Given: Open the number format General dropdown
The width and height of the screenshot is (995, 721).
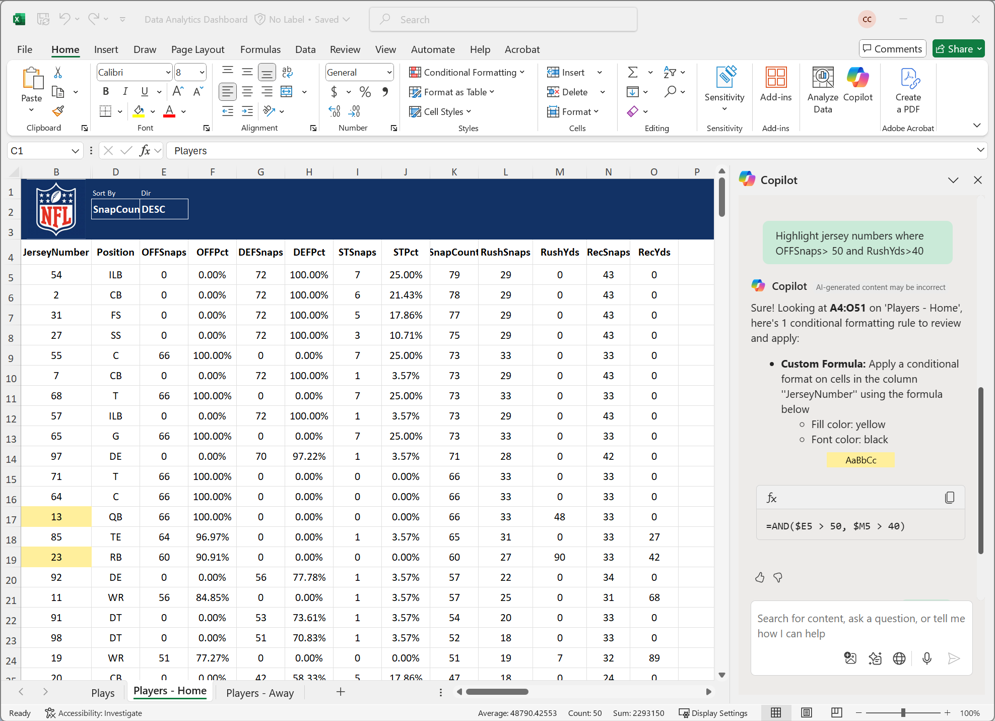Looking at the screenshot, I should (389, 73).
